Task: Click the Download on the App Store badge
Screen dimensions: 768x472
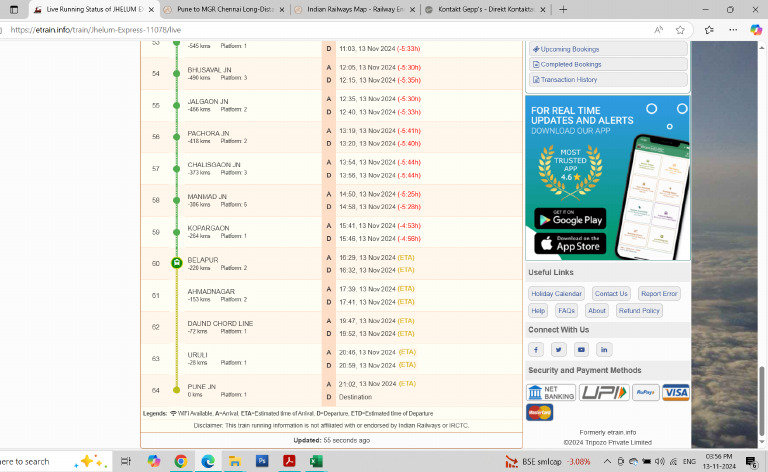Action: [570, 243]
